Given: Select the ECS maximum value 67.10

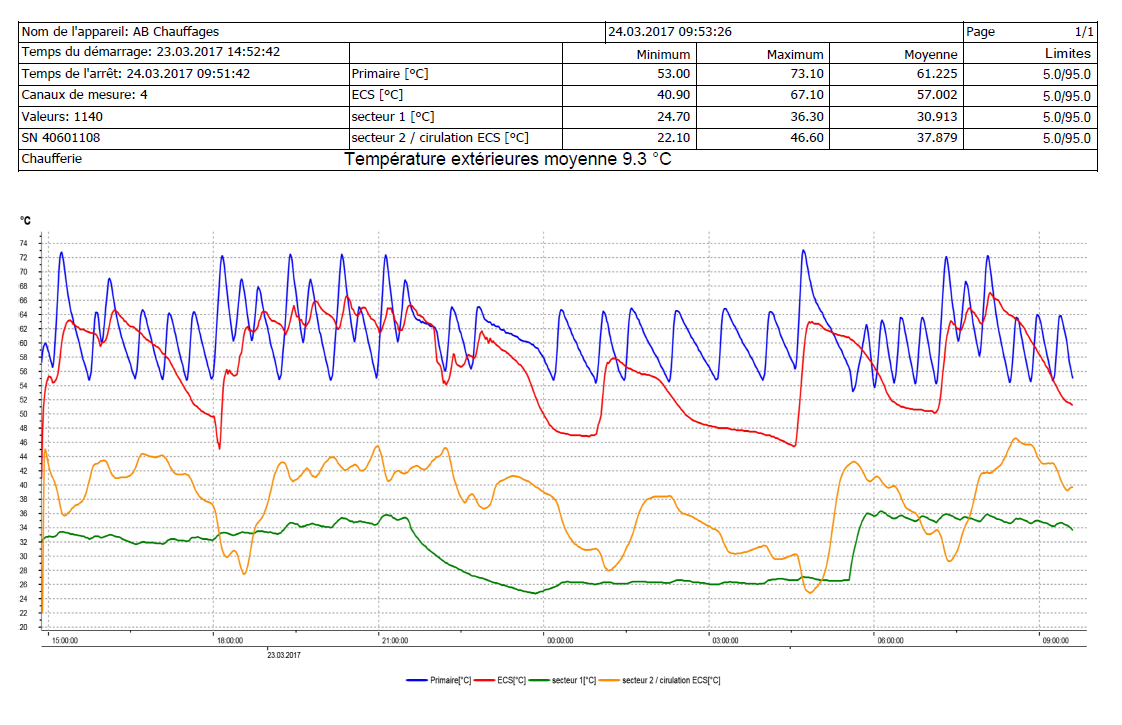Looking at the screenshot, I should point(807,95).
